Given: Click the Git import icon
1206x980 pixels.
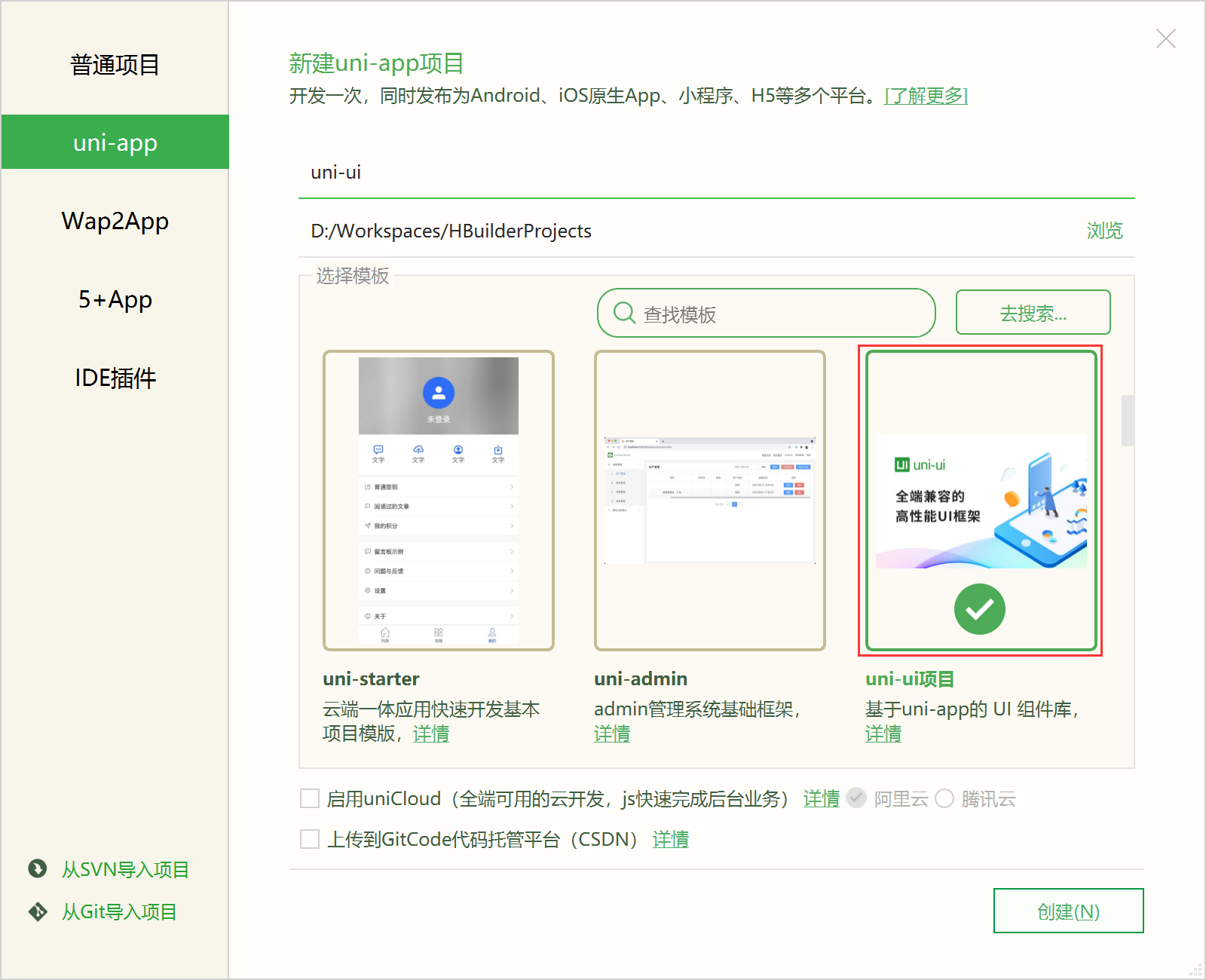Looking at the screenshot, I should pos(38,911).
